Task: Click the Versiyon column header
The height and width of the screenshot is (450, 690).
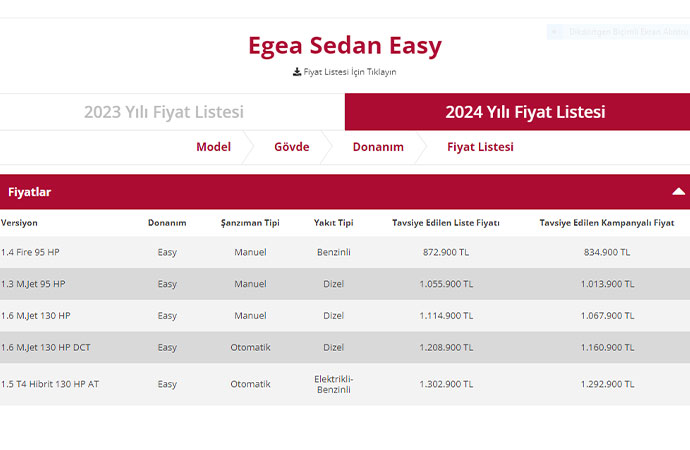Action: [x=19, y=222]
